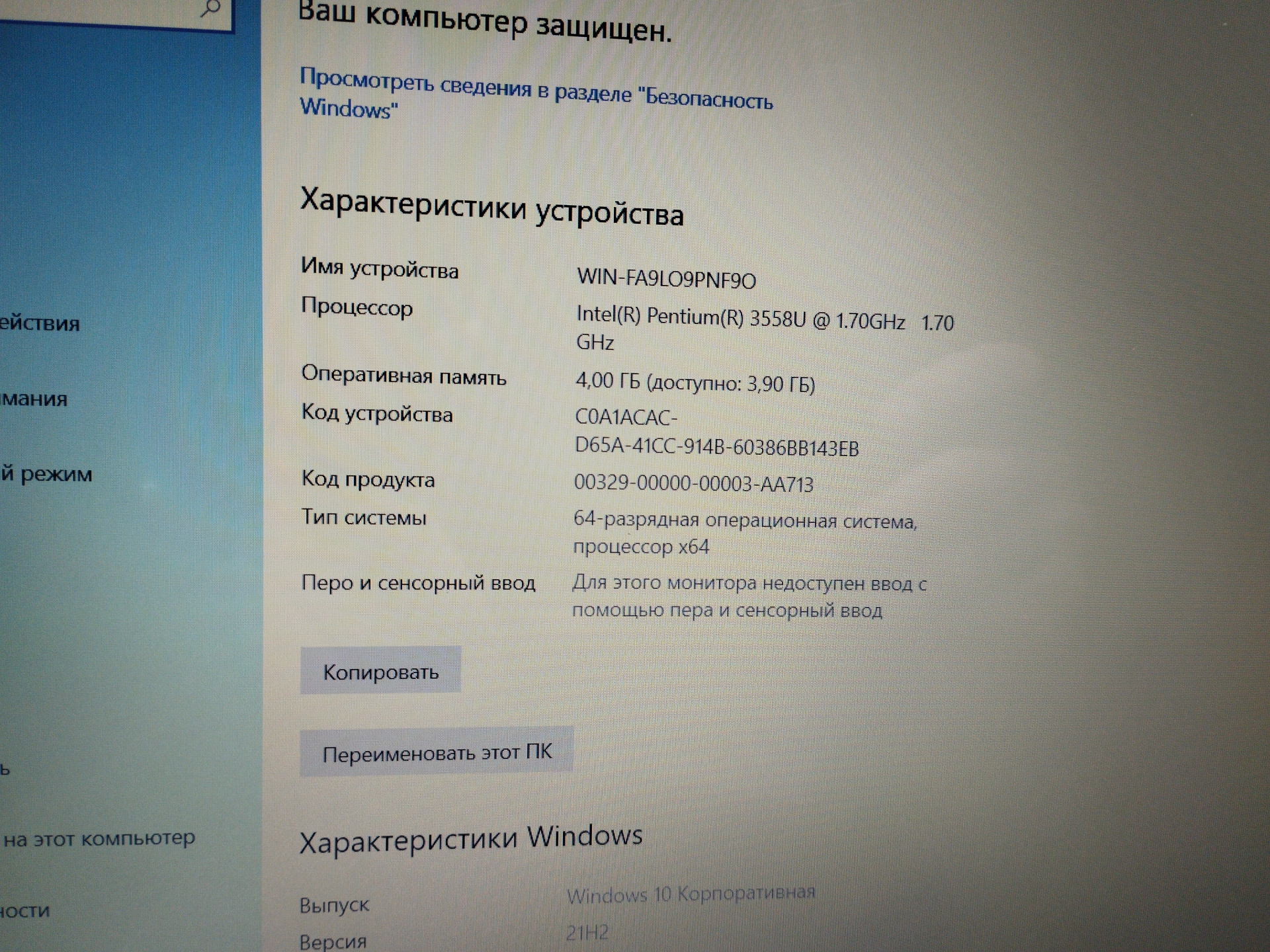The image size is (1270, 952).
Task: Click the Характеристики устройства heading
Action: pyautogui.click(x=491, y=207)
